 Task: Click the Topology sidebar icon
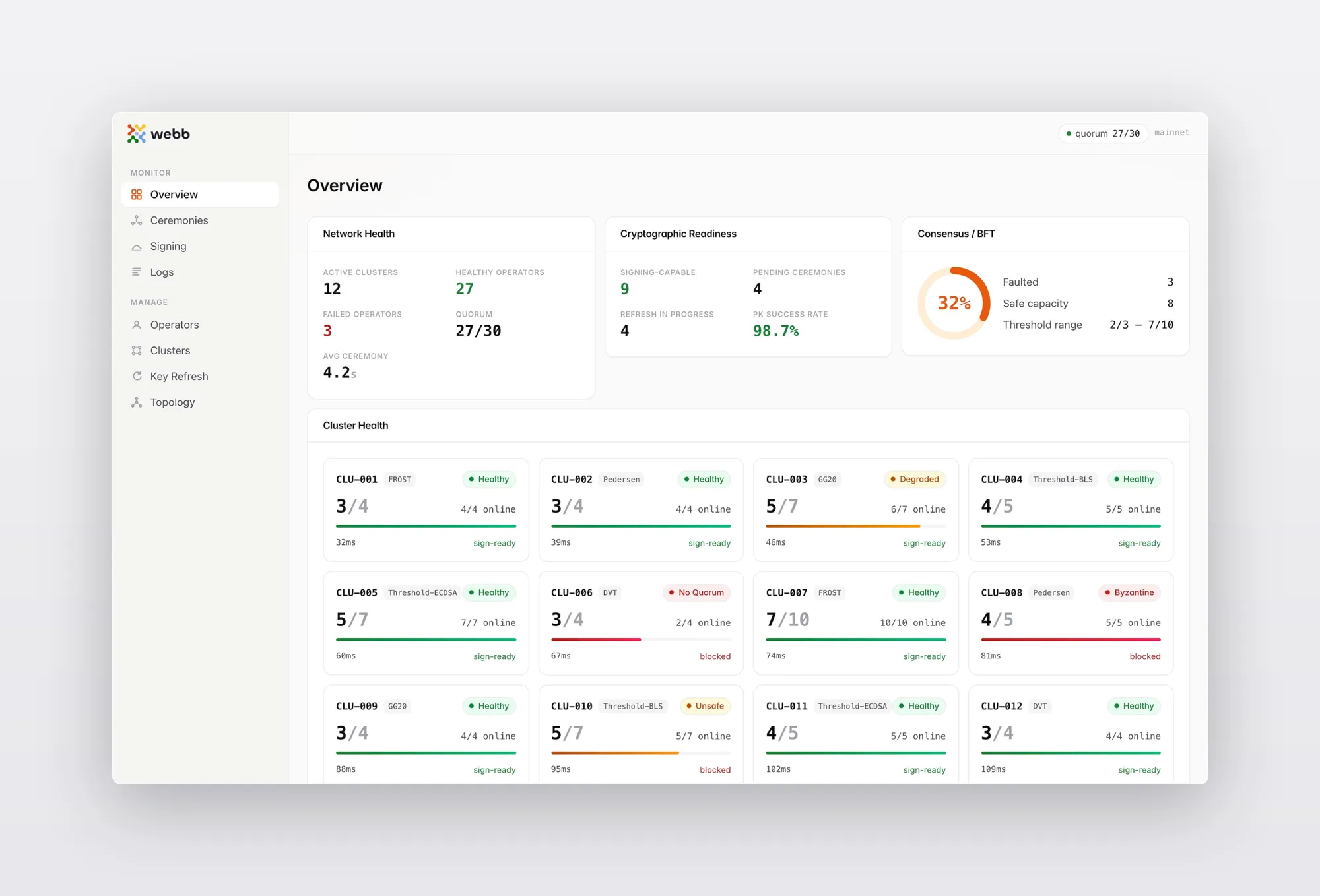tap(137, 402)
